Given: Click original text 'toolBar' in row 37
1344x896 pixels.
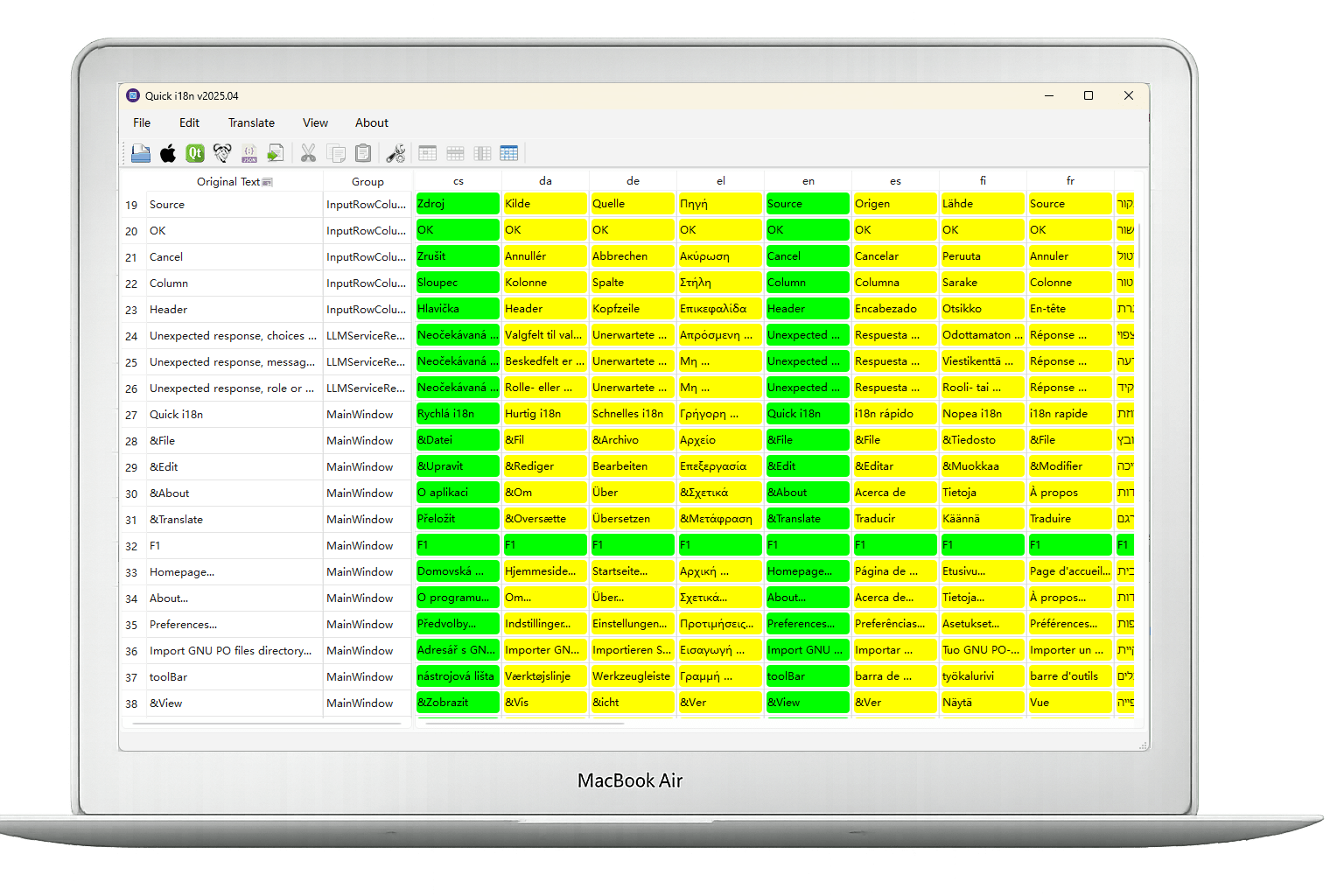Looking at the screenshot, I should tap(168, 677).
